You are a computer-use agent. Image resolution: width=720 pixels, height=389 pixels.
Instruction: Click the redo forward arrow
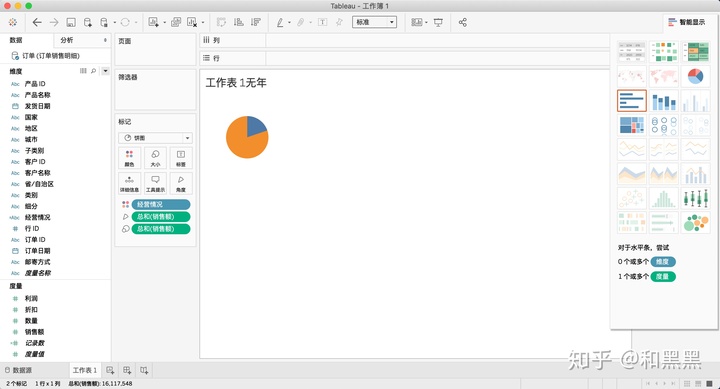(x=54, y=22)
